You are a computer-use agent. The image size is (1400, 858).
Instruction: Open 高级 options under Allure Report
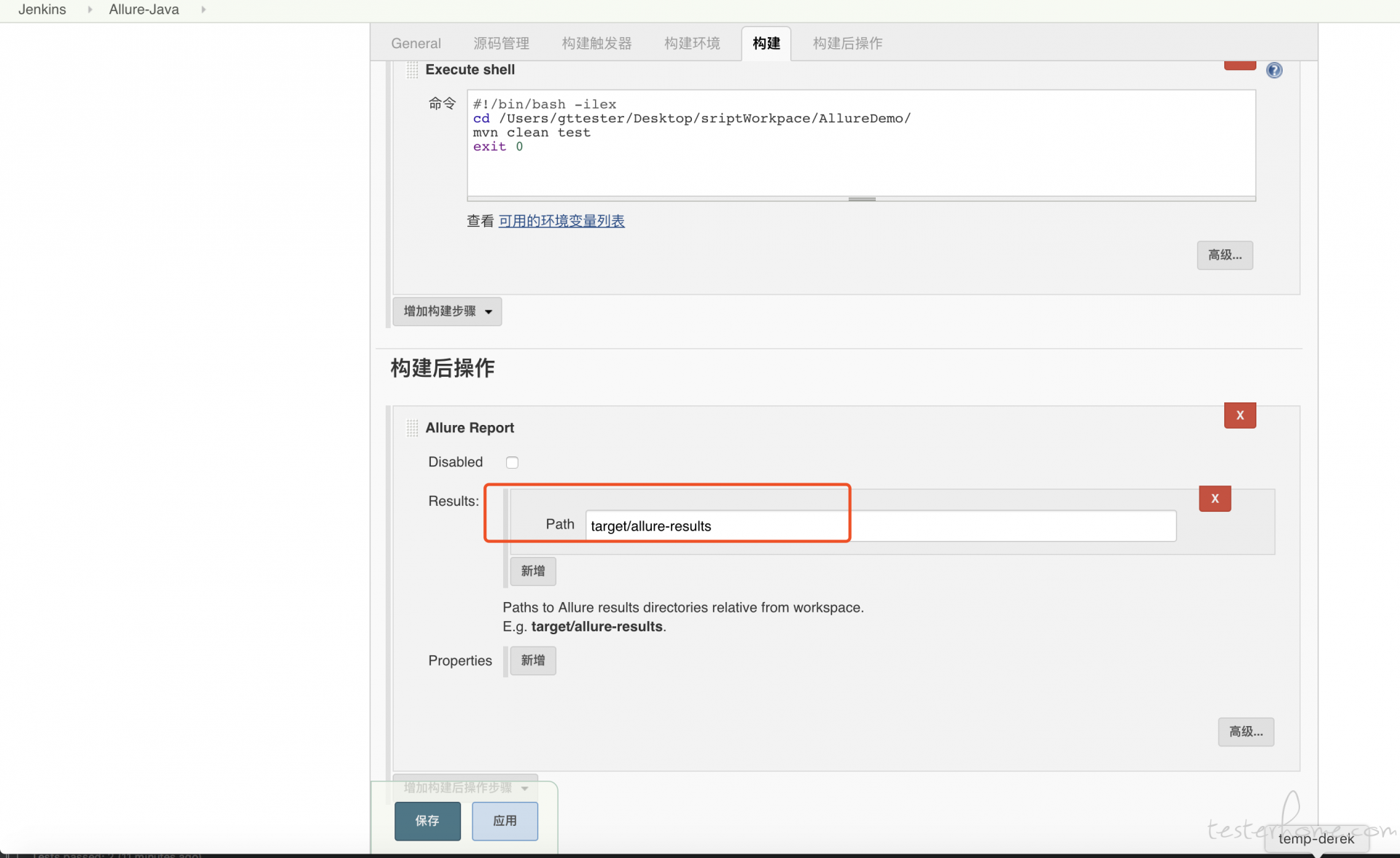(x=1245, y=732)
